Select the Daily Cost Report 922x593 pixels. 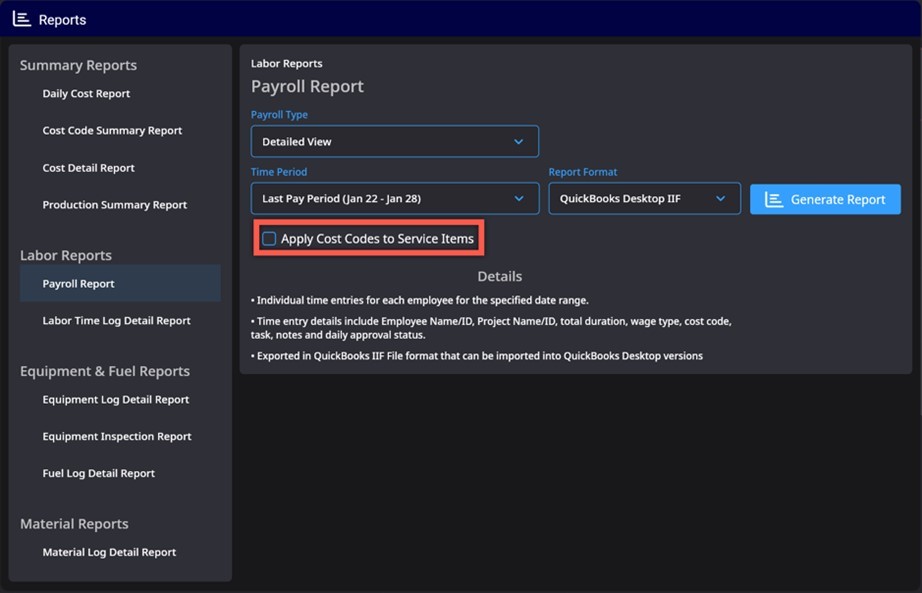[x=86, y=93]
